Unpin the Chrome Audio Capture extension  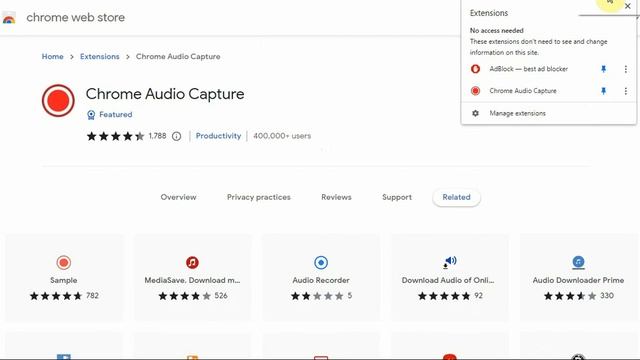click(x=603, y=91)
